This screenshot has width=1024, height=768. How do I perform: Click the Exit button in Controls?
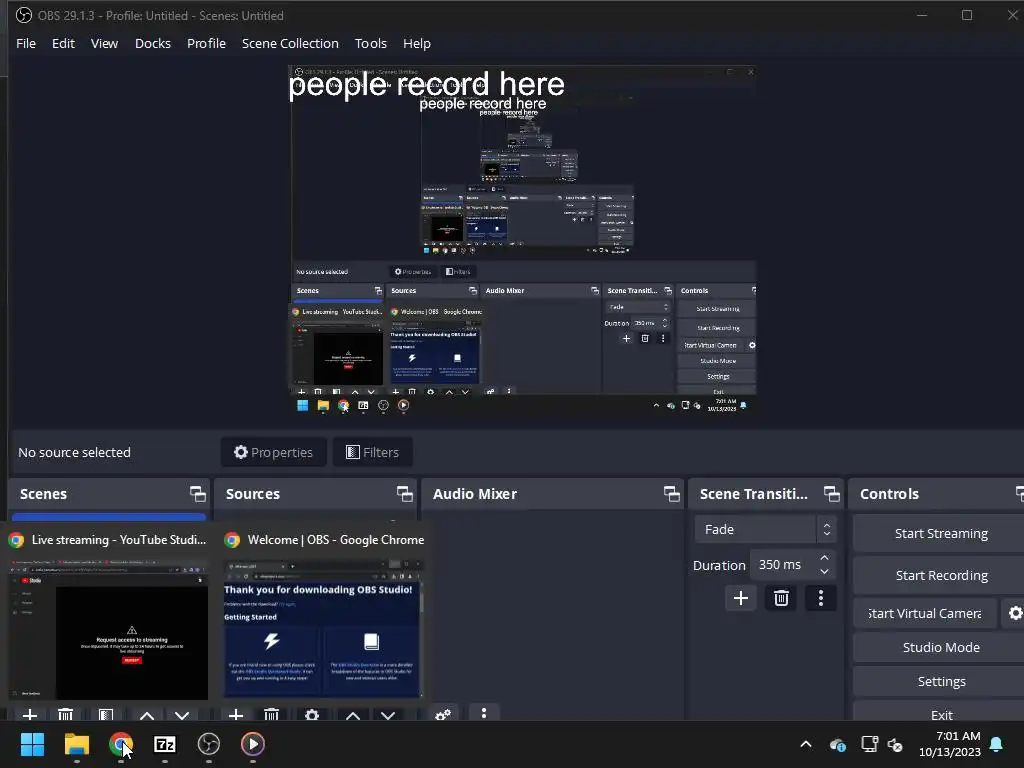tap(941, 714)
